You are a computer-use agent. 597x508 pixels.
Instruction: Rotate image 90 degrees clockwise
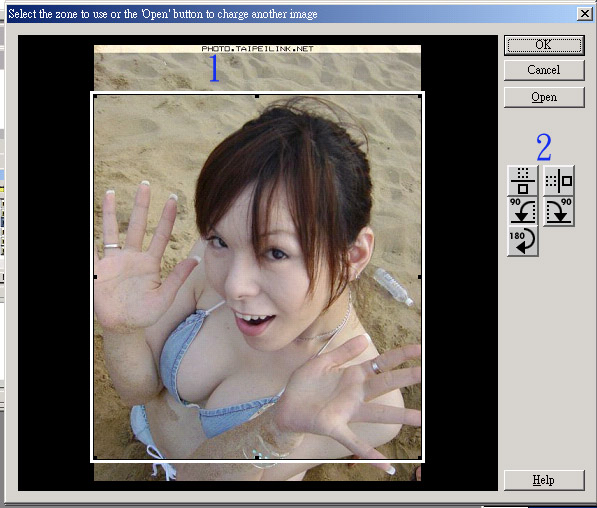coord(559,211)
